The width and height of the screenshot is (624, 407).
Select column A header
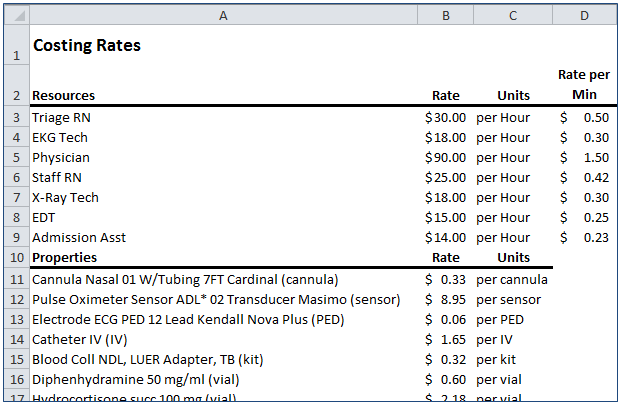click(x=223, y=15)
